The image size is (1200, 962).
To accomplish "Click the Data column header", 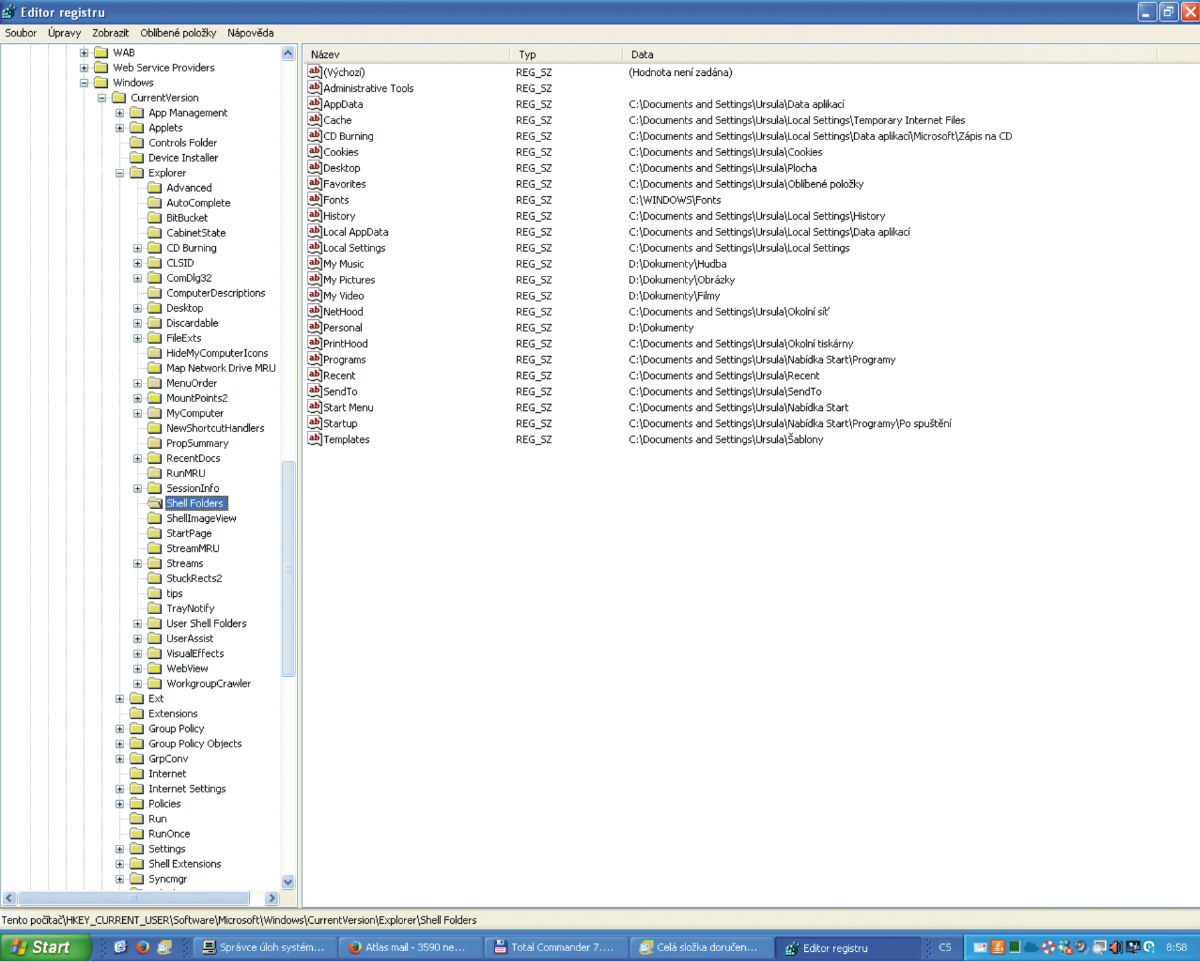I will [x=642, y=54].
